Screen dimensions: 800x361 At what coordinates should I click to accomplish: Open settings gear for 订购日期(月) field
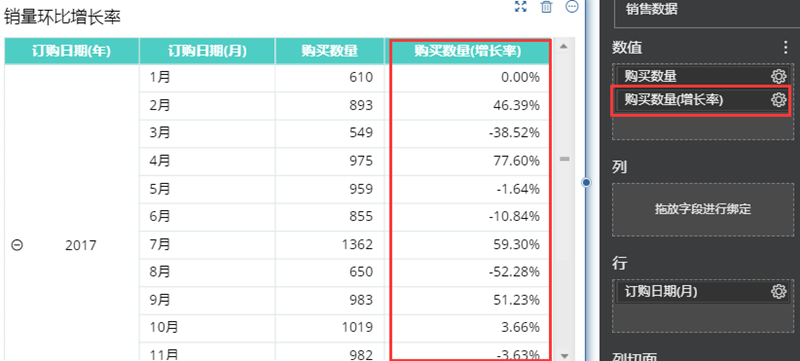coord(778,292)
